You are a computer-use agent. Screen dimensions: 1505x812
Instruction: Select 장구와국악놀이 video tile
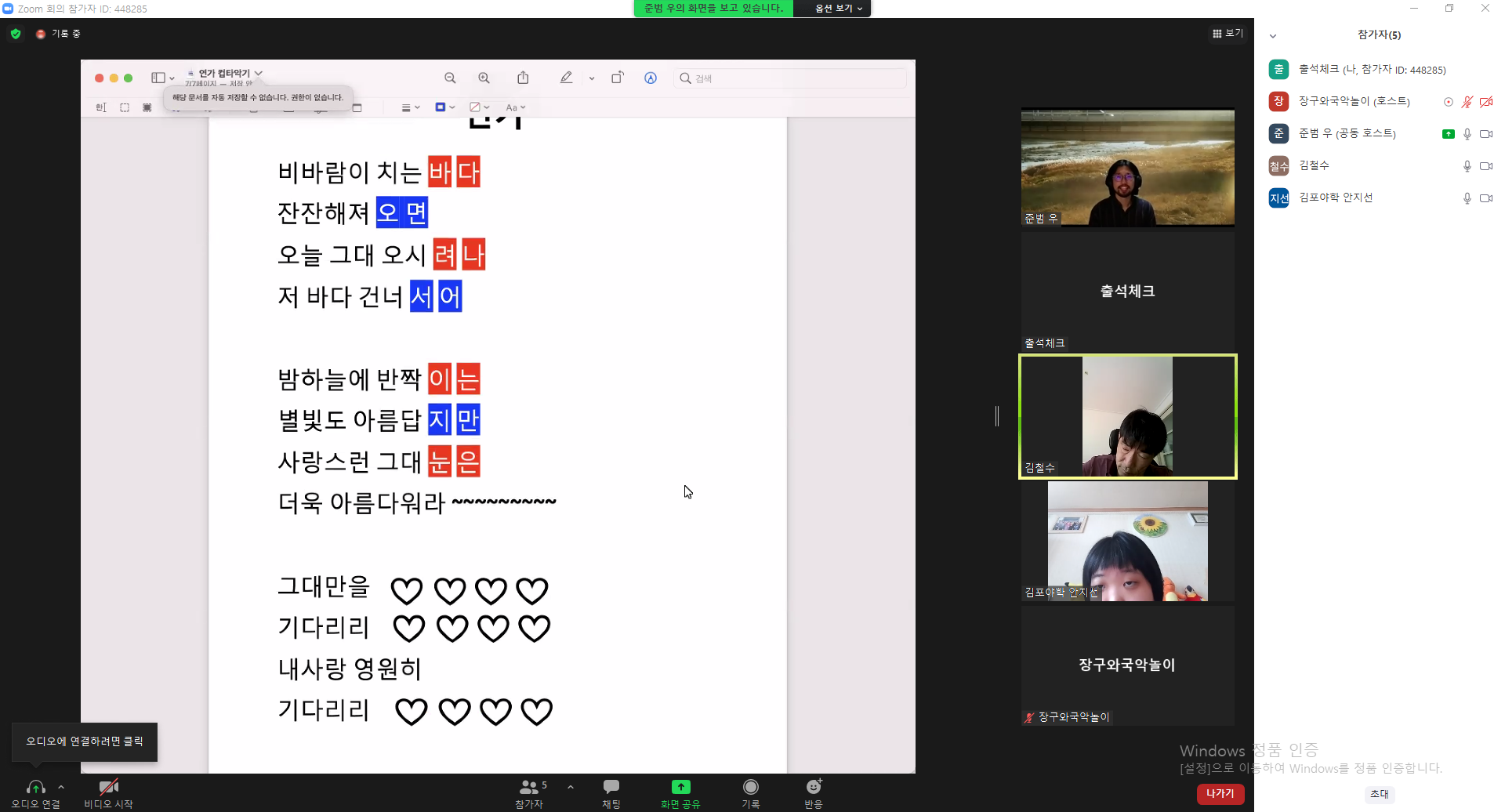tap(1128, 665)
